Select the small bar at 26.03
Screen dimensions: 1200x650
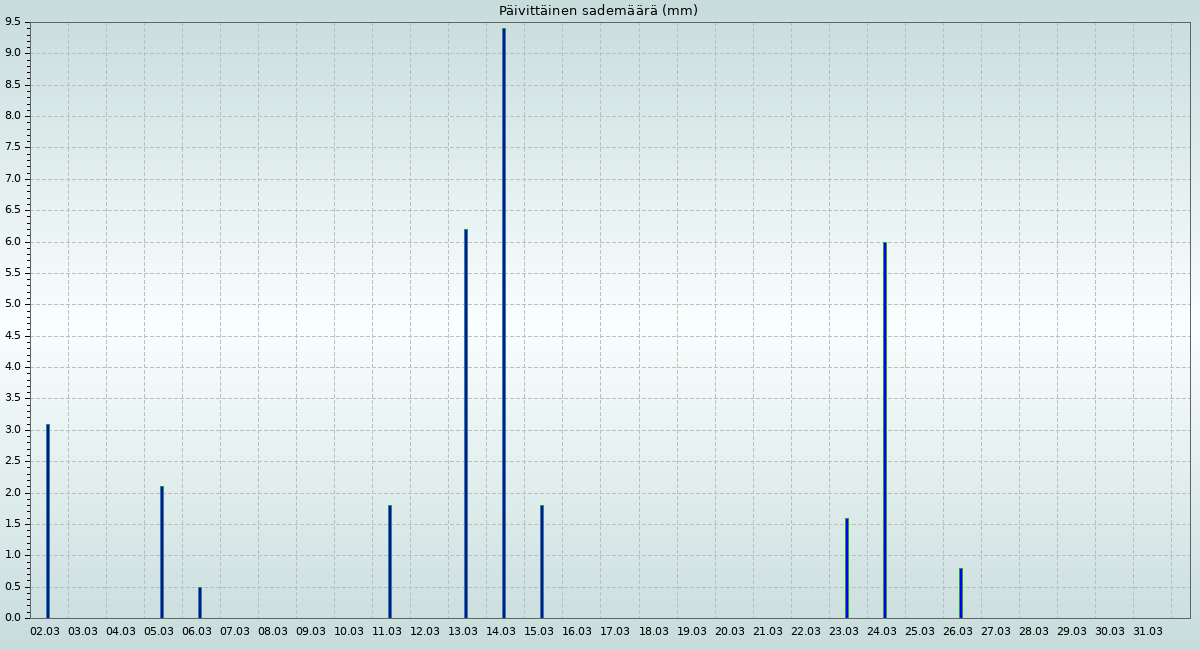point(960,593)
